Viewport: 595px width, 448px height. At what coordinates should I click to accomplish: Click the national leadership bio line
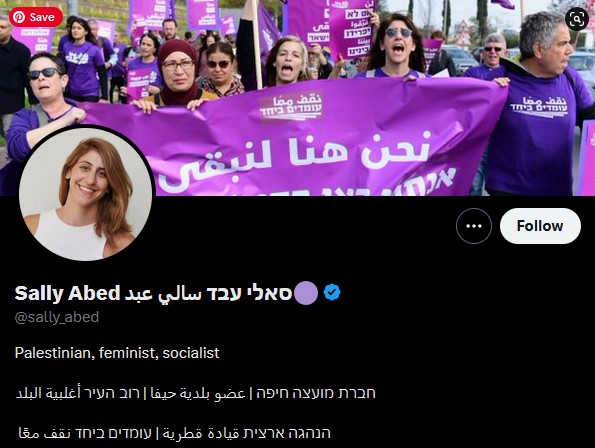coord(174,433)
